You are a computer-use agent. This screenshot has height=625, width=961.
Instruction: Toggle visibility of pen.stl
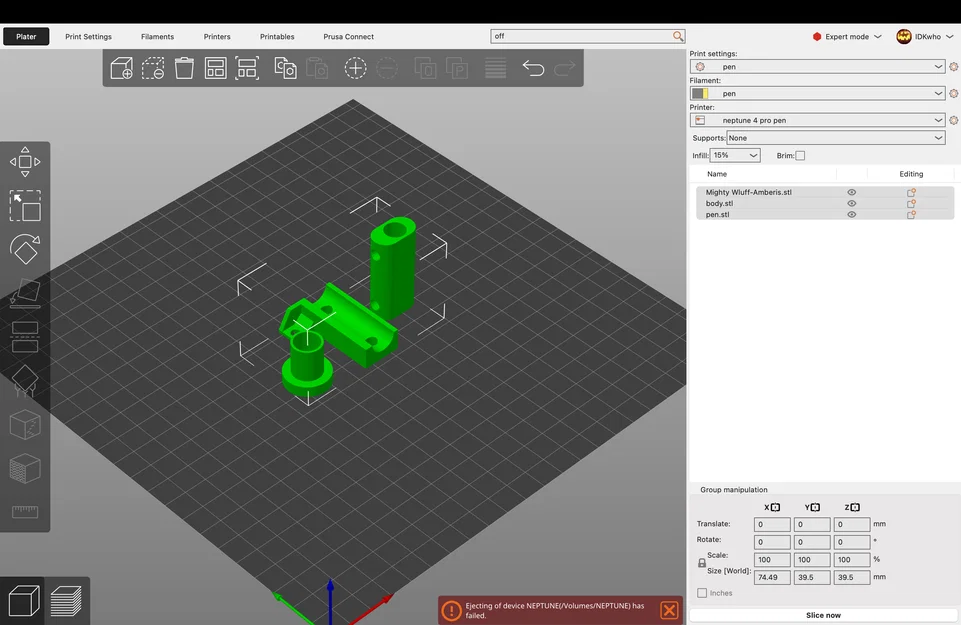point(851,214)
